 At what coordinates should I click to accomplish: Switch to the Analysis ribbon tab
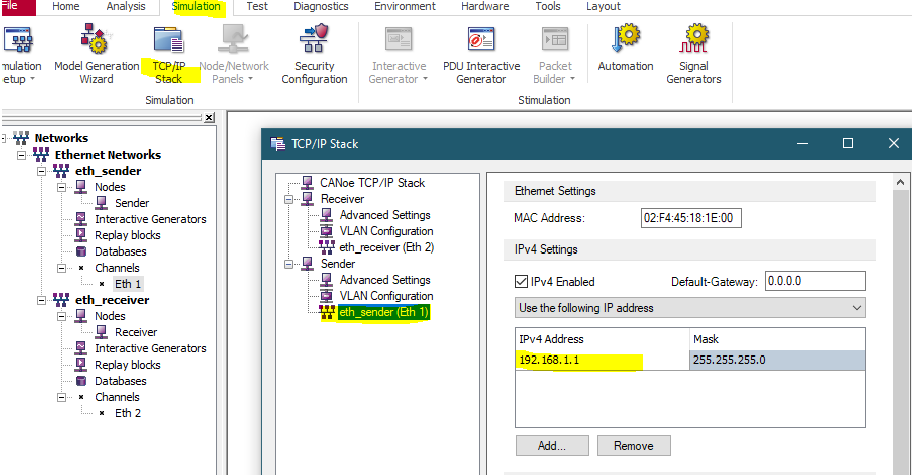point(126,6)
